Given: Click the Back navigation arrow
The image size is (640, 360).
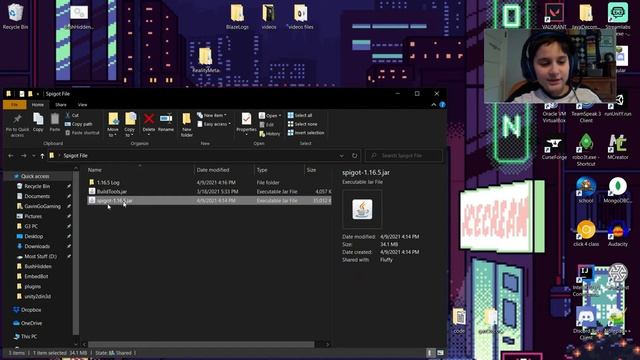Looking at the screenshot, I should click(x=11, y=156).
